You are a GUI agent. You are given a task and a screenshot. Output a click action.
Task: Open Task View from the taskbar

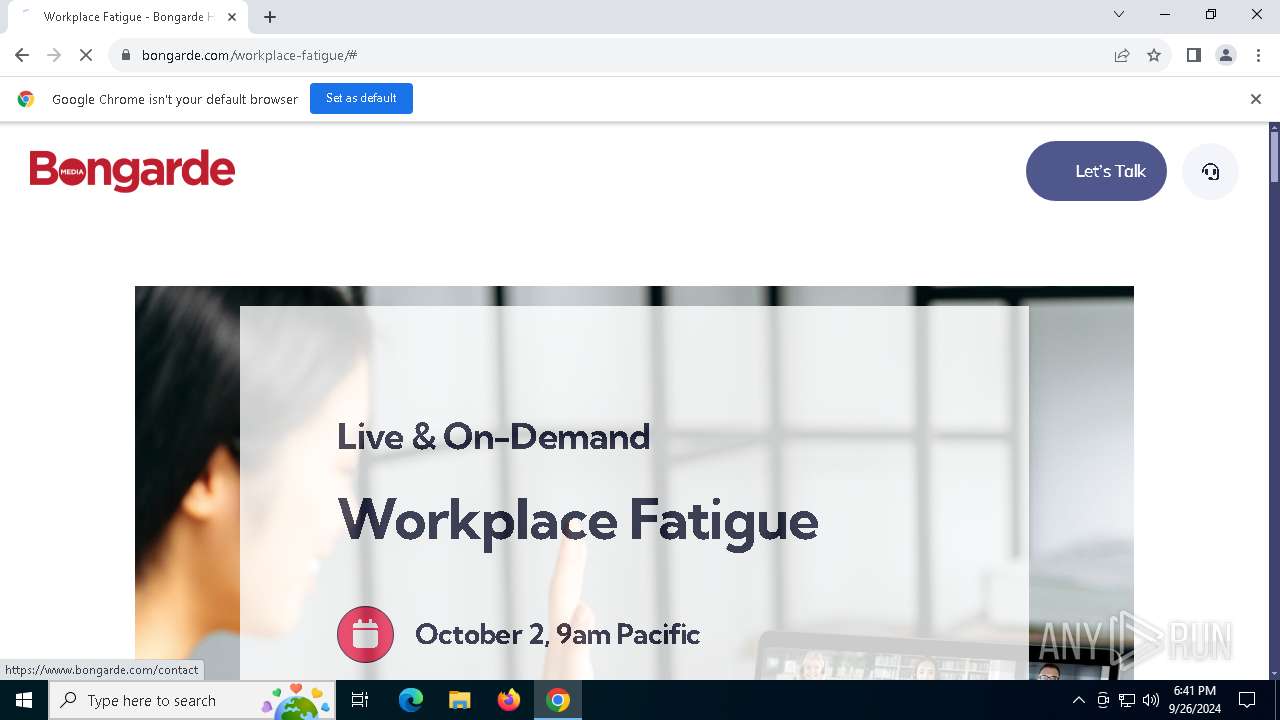360,700
